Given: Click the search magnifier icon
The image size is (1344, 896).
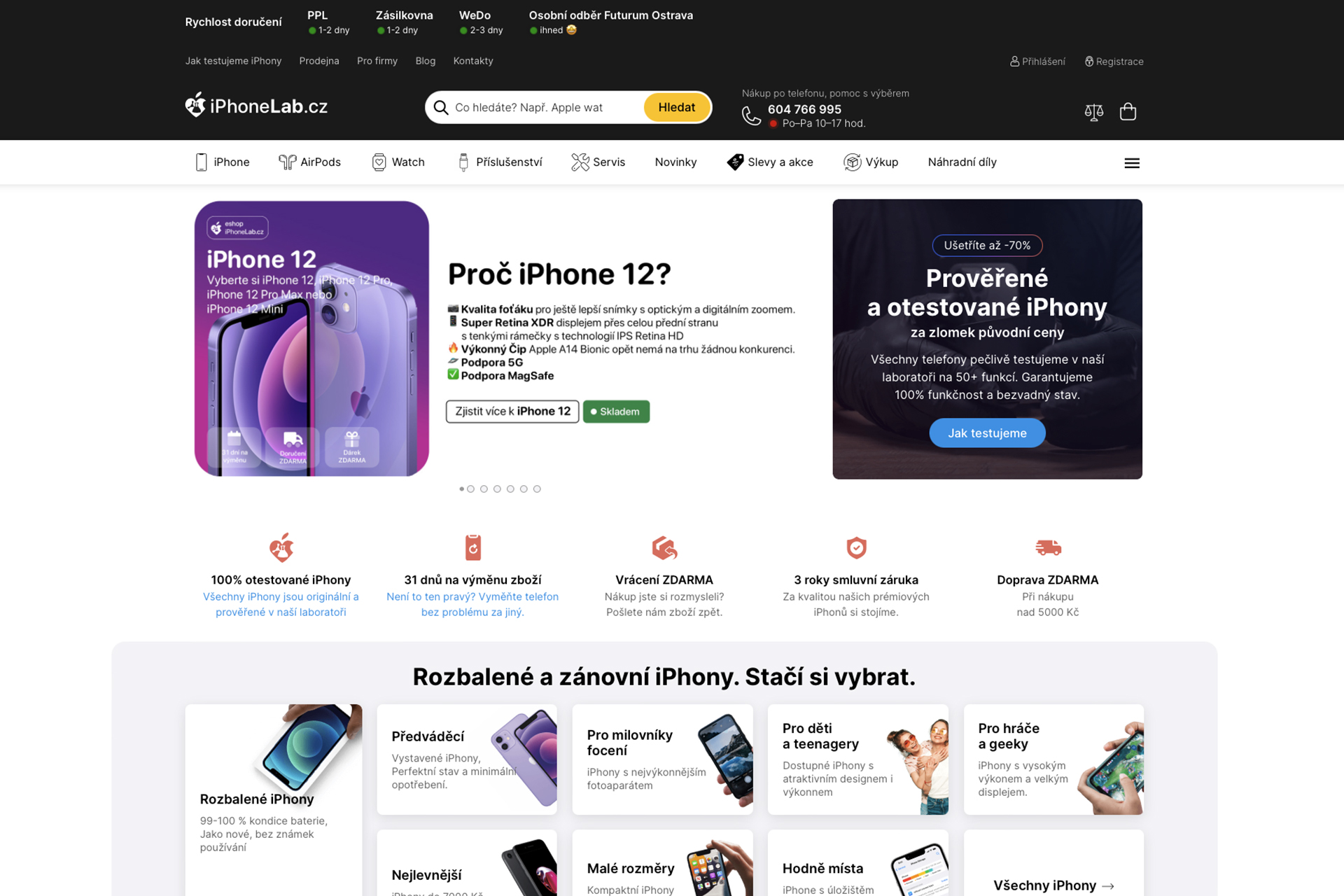Looking at the screenshot, I should (441, 108).
